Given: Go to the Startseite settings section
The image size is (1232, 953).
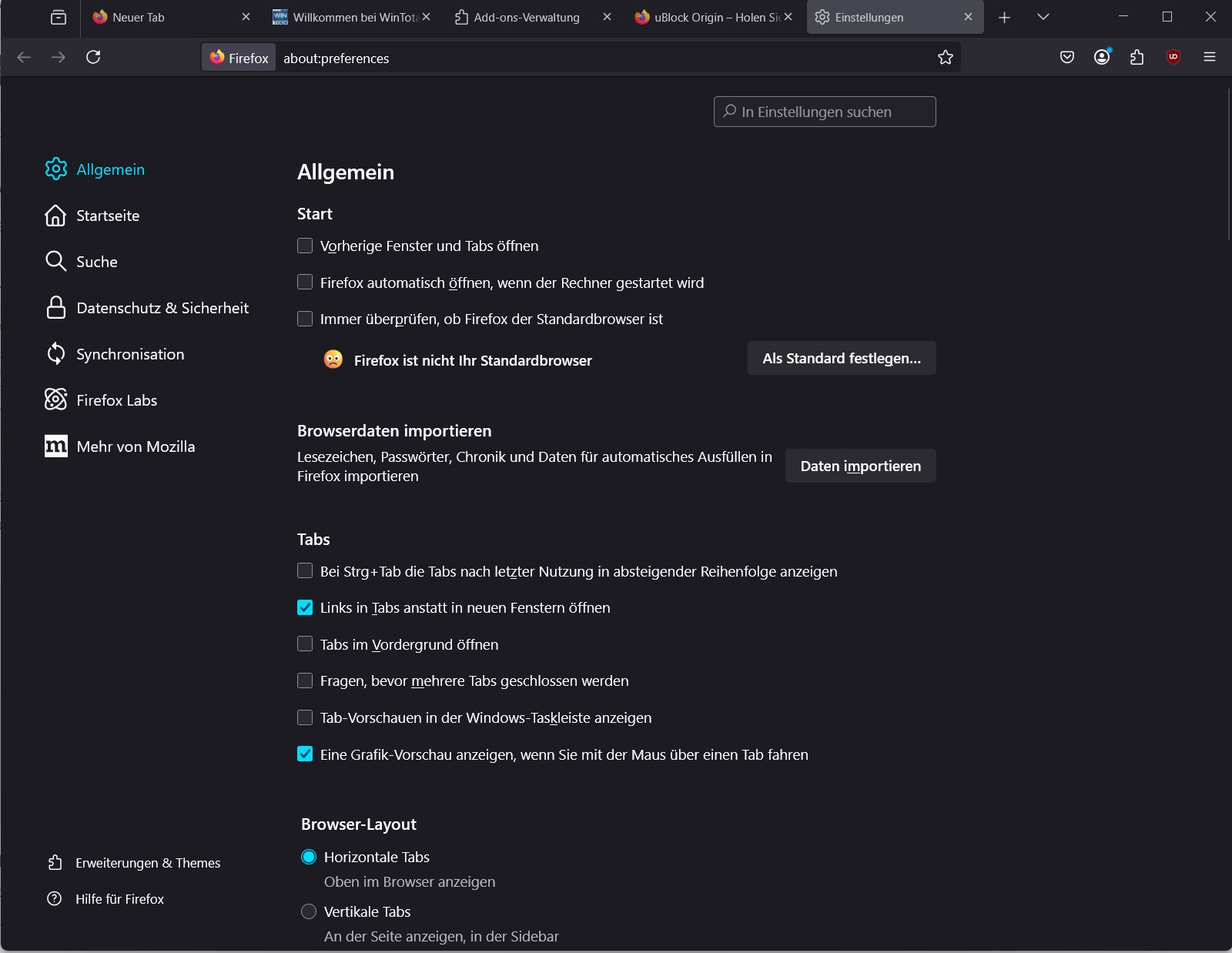Looking at the screenshot, I should pos(108,216).
